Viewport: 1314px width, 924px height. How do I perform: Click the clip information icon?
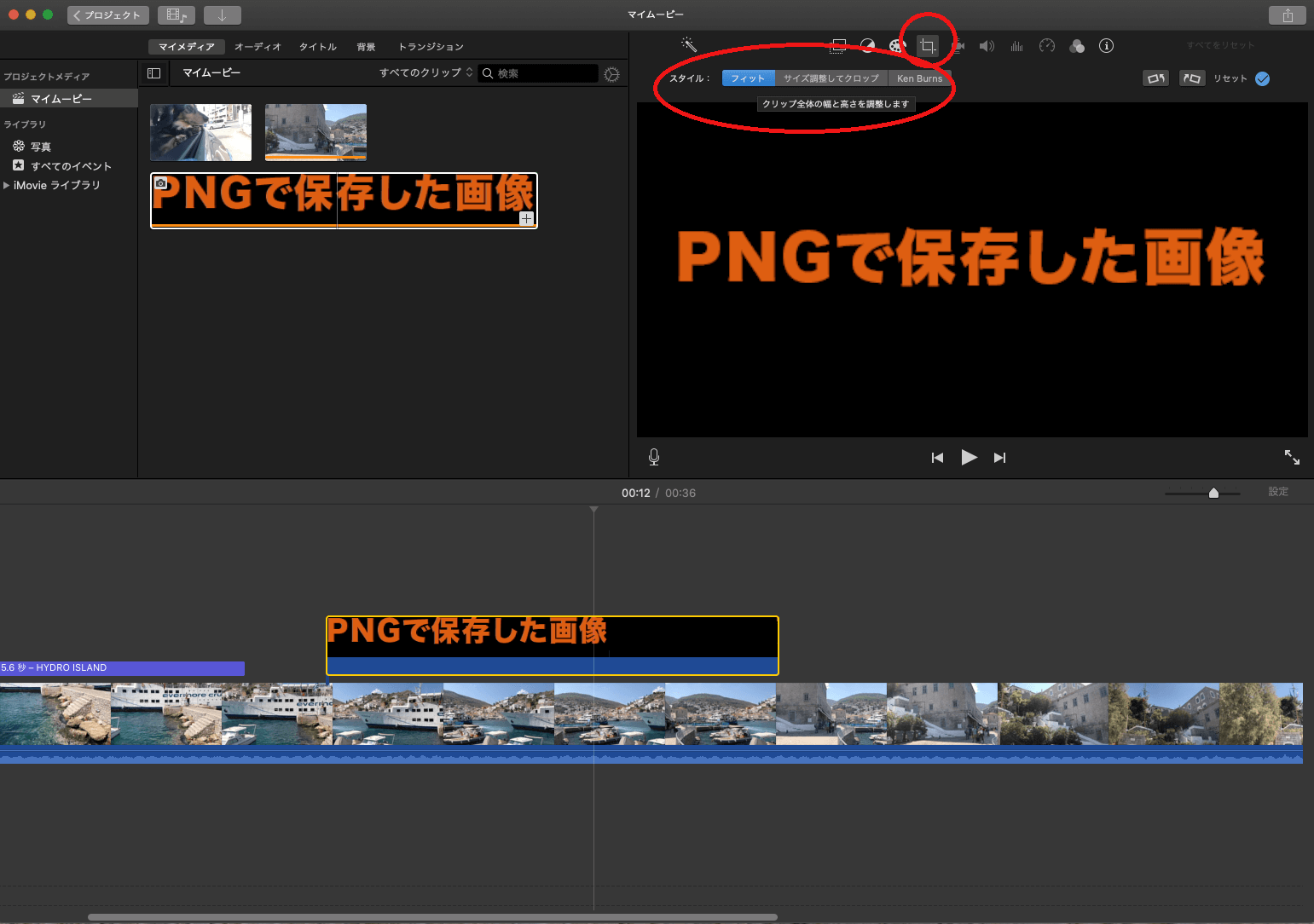coord(1106,46)
